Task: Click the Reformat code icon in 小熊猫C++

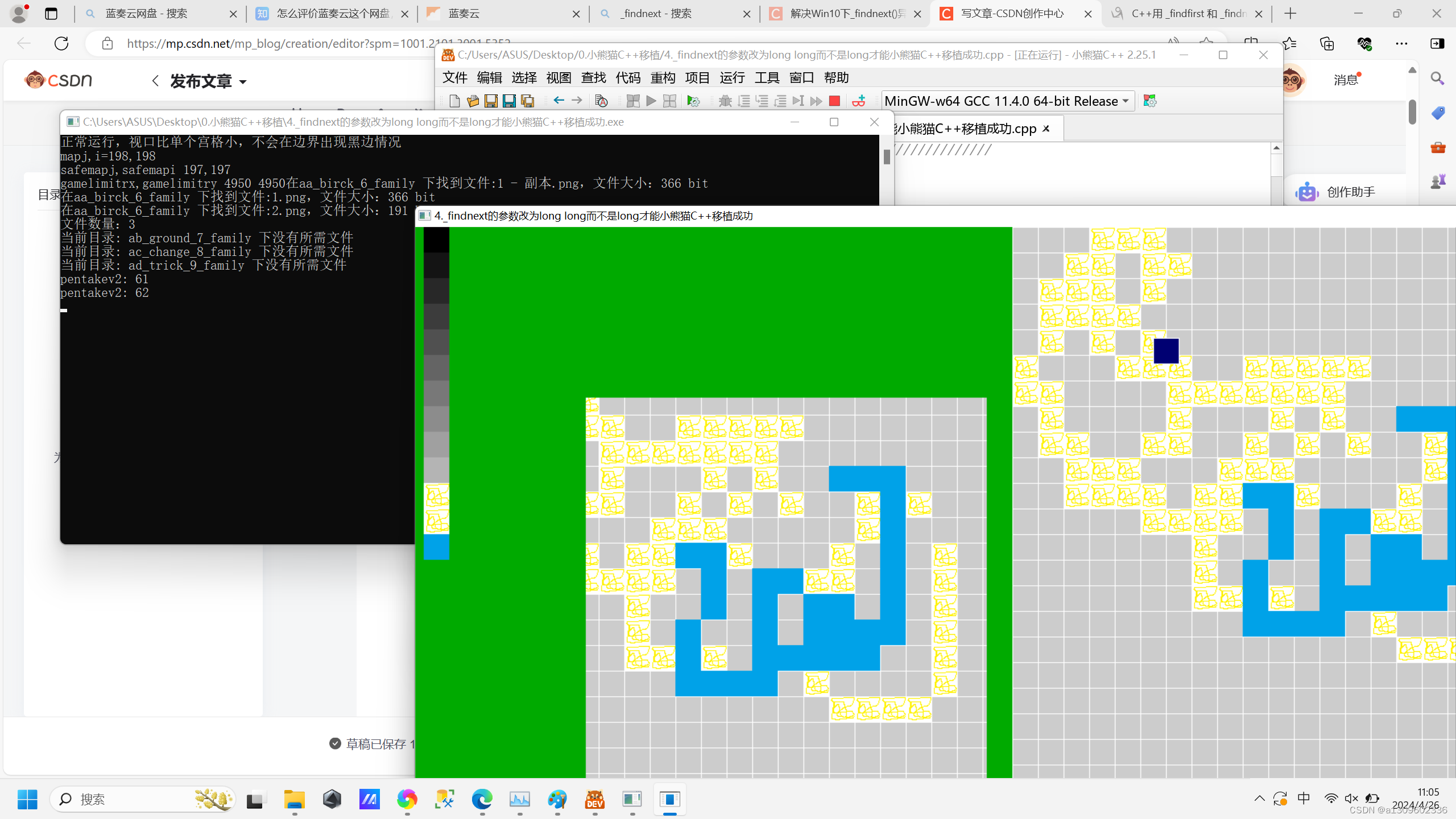Action: click(601, 101)
